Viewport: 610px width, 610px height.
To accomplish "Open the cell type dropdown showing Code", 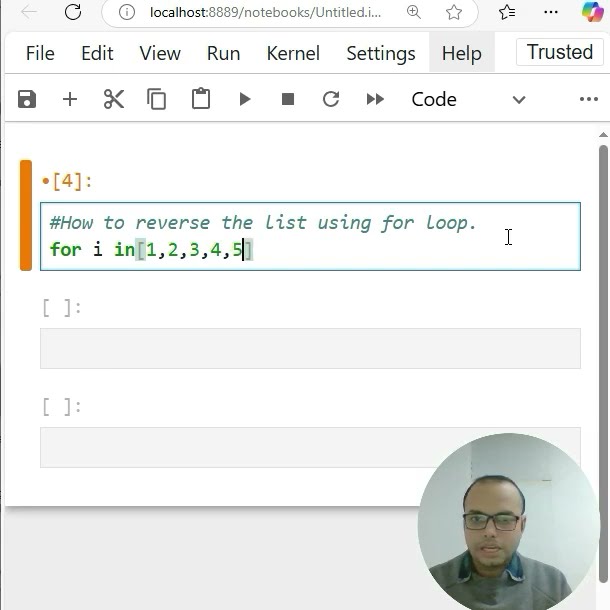I will [x=468, y=100].
